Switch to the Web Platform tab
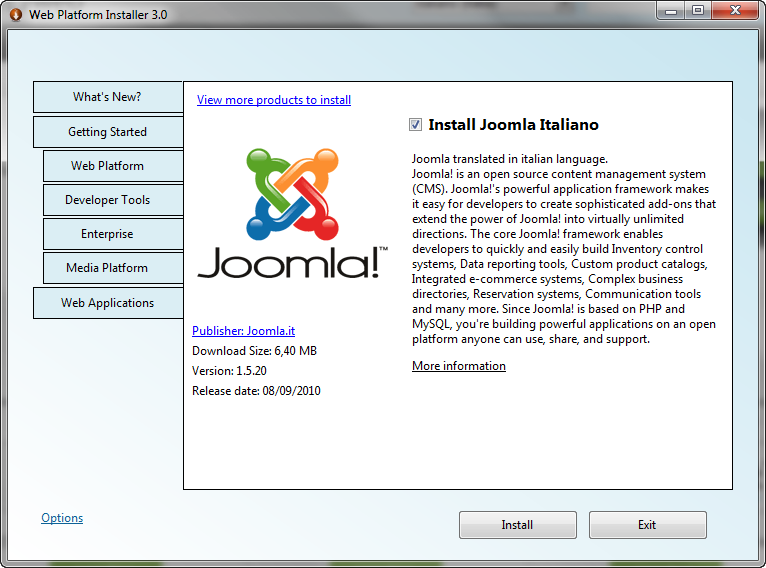The height and width of the screenshot is (568, 766). point(113,166)
